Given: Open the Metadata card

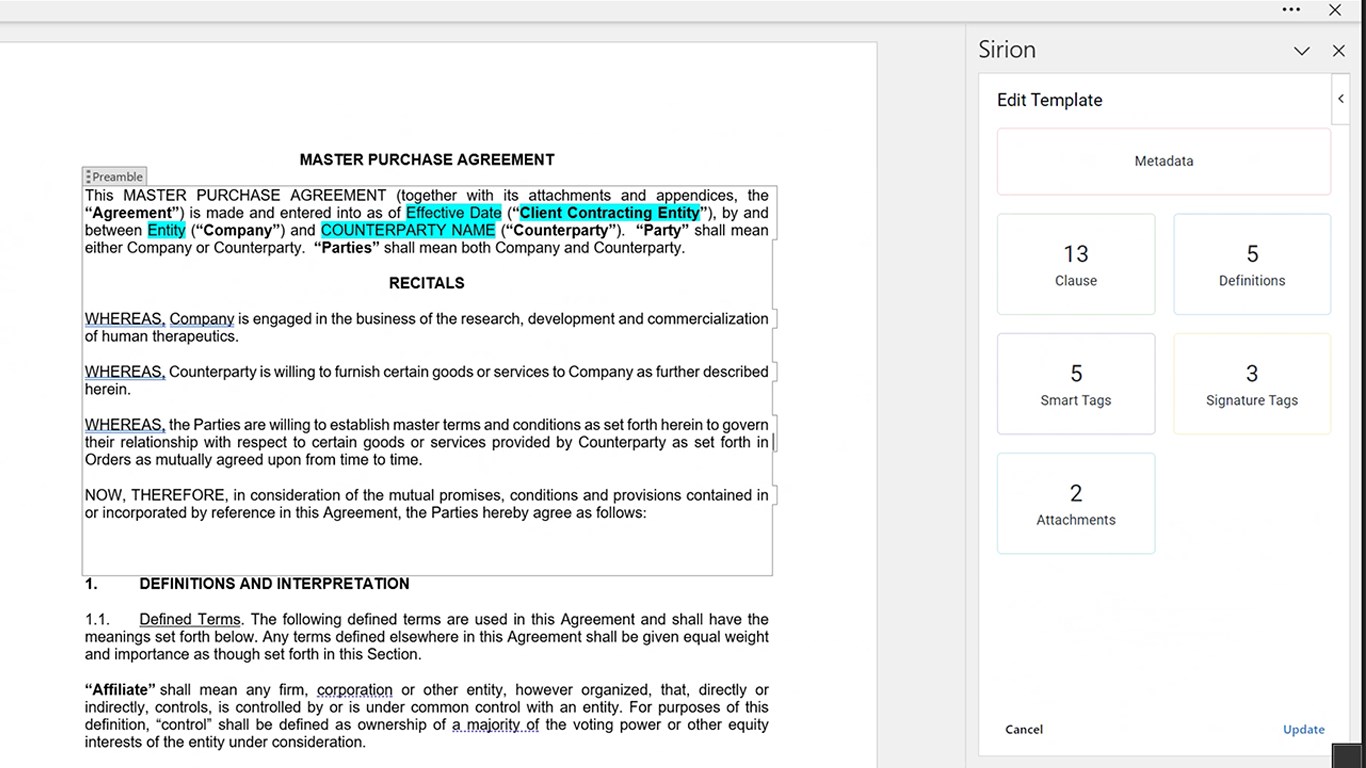Looking at the screenshot, I should pos(1164,161).
